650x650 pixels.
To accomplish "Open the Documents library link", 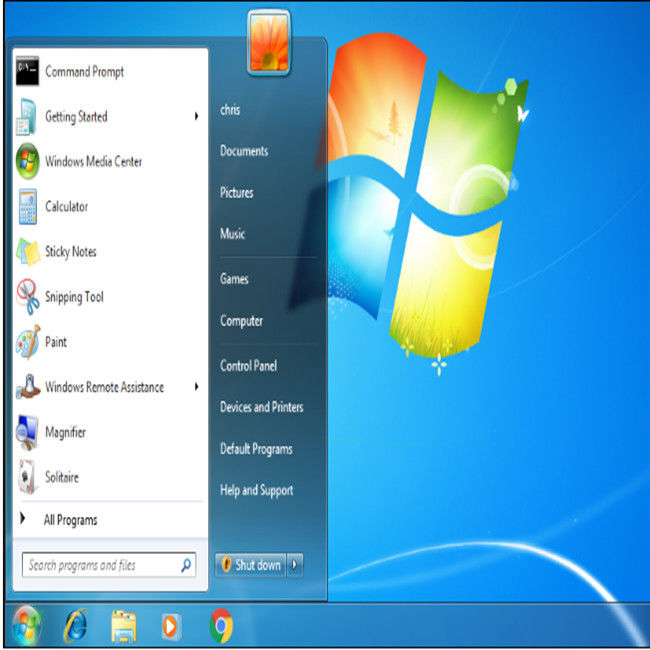I will click(x=244, y=151).
